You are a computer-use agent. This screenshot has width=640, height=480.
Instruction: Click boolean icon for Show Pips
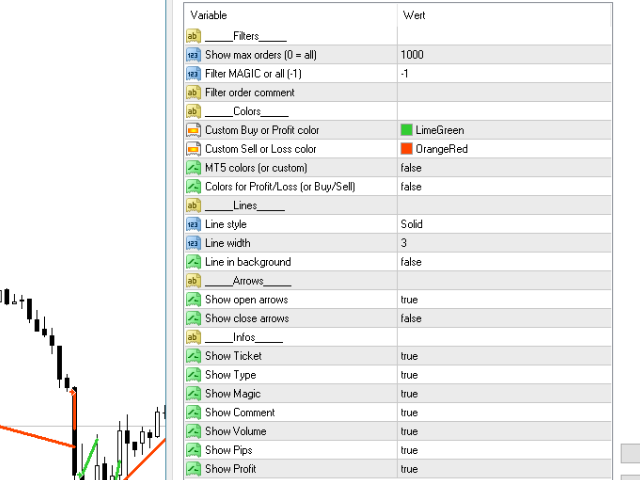(193, 450)
